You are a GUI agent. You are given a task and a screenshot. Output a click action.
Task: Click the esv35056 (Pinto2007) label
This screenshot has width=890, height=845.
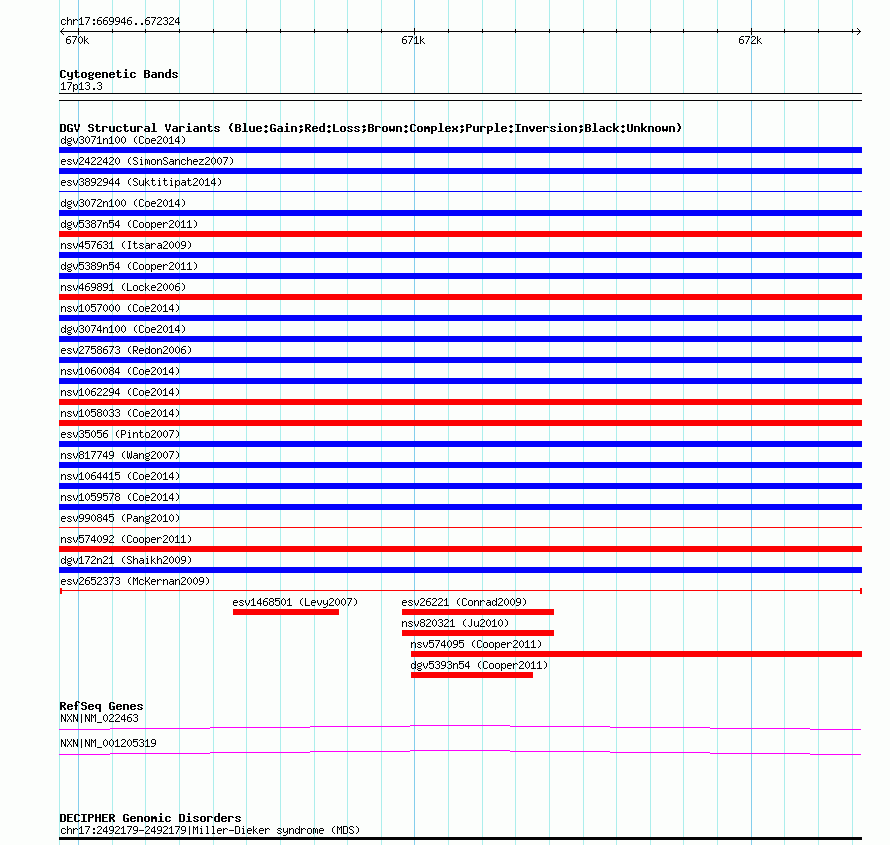point(120,434)
